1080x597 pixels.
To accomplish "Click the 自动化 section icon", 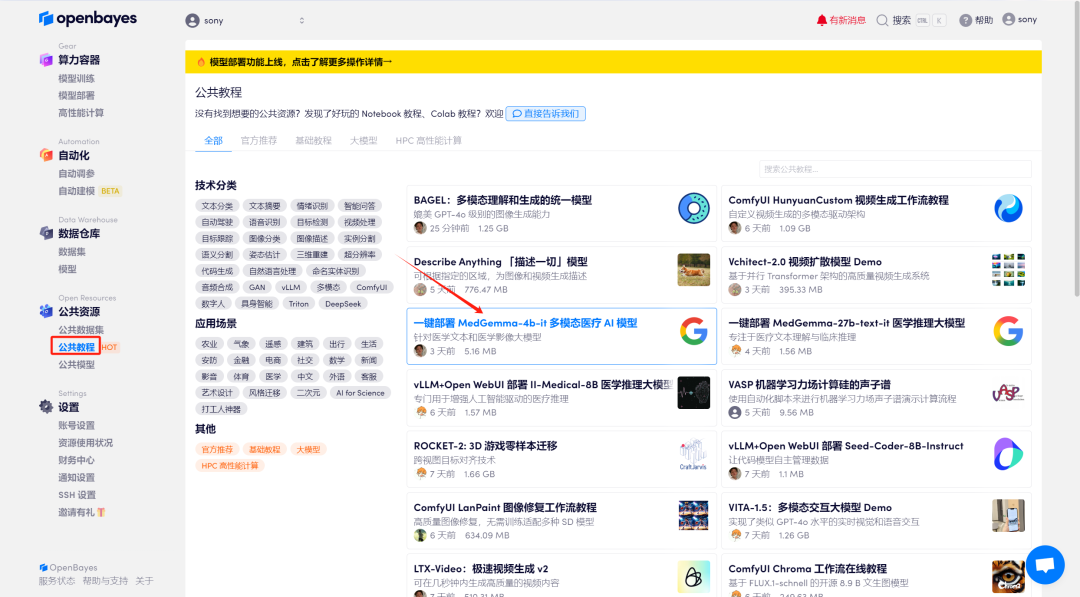I will 46,155.
